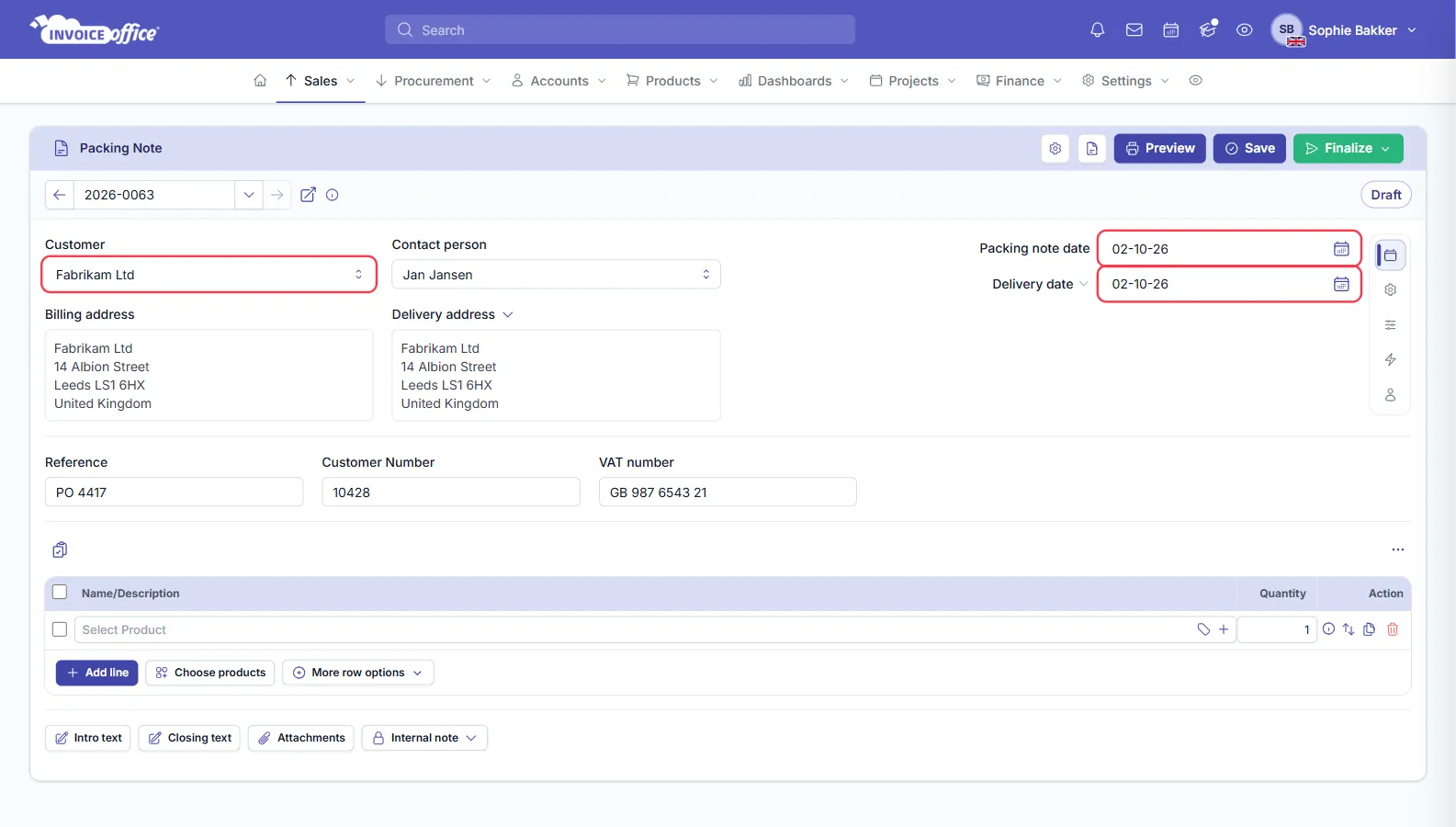Screen dimensions: 1456x827
Task: Toggle the select-all checkbox in table header
Action: point(60,593)
